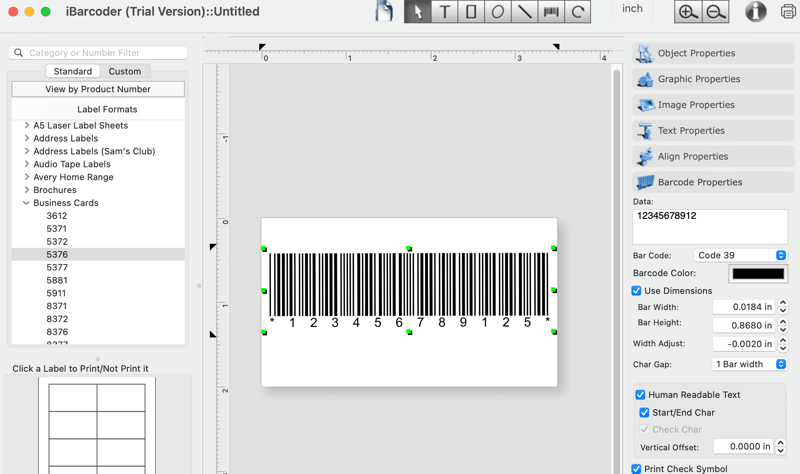This screenshot has width=800, height=474.
Task: Collapse Business Cards category
Action: (26, 203)
